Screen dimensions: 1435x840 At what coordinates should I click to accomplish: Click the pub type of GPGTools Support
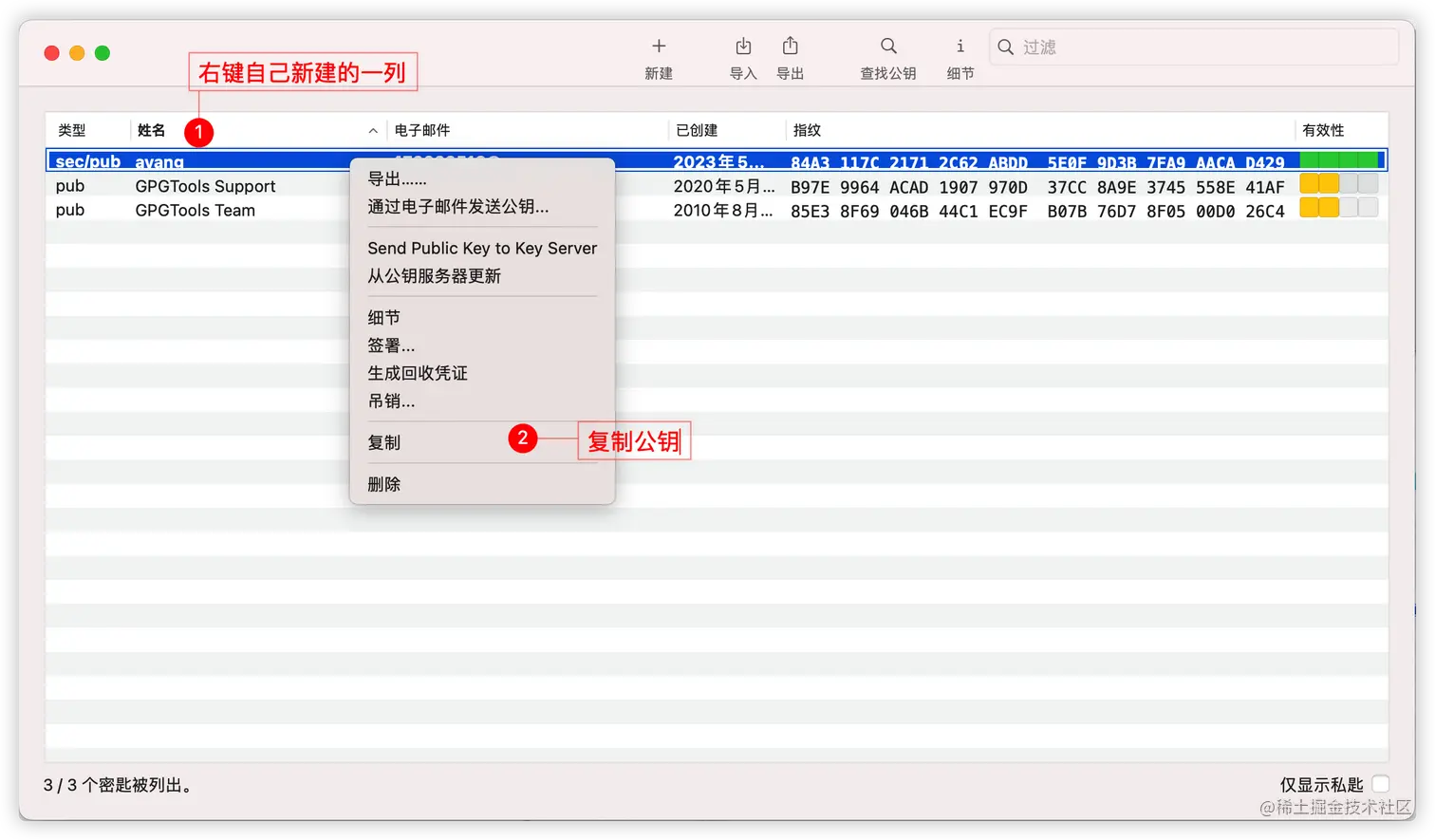pyautogui.click(x=70, y=186)
